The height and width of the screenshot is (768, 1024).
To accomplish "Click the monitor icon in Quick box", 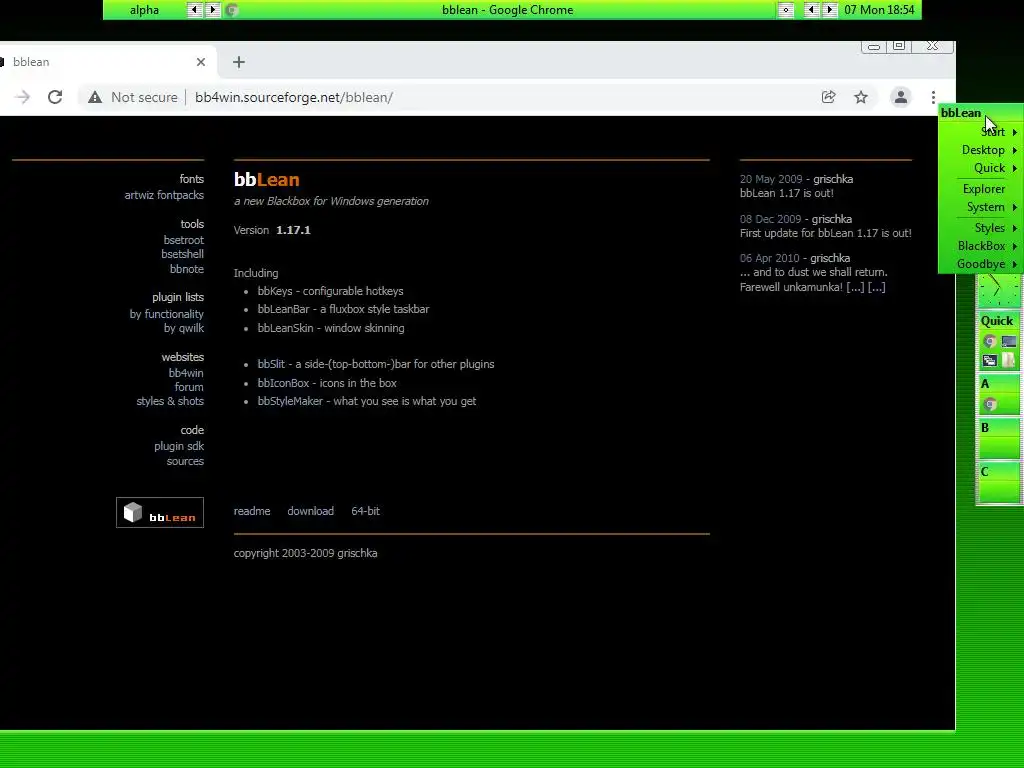I will coord(1009,342).
